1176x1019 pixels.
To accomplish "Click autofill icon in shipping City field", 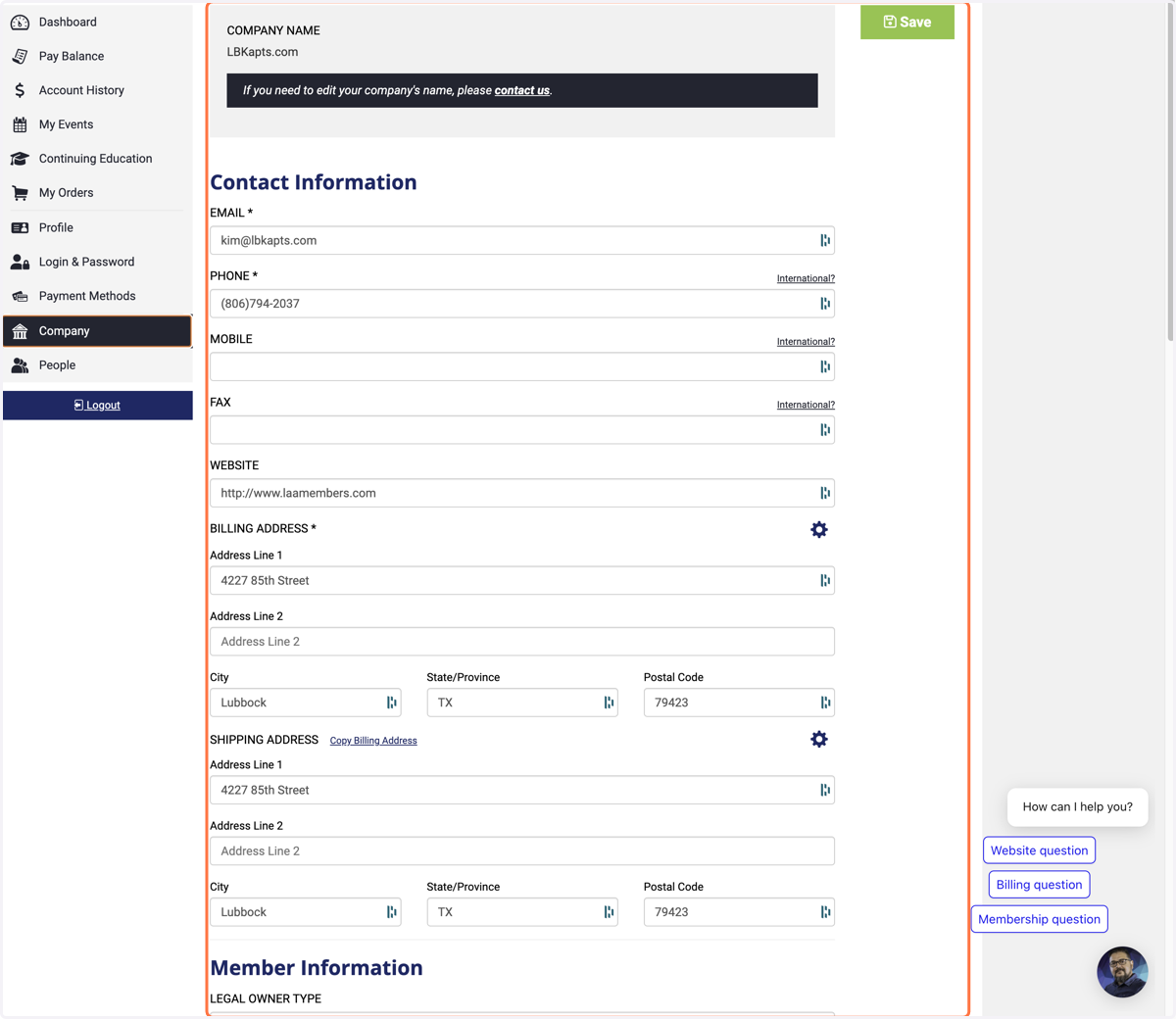I will (391, 912).
